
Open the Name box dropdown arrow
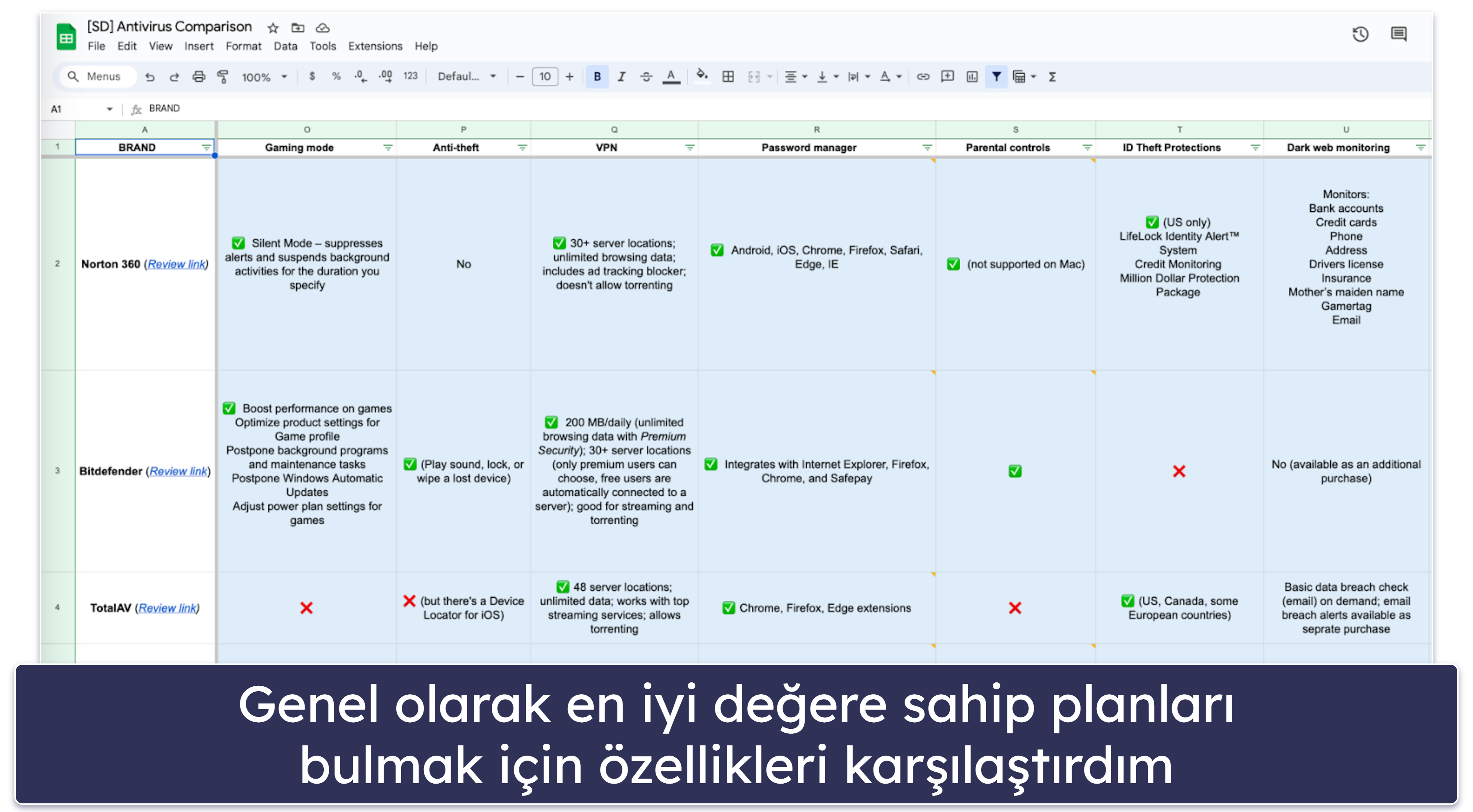pyautogui.click(x=109, y=109)
